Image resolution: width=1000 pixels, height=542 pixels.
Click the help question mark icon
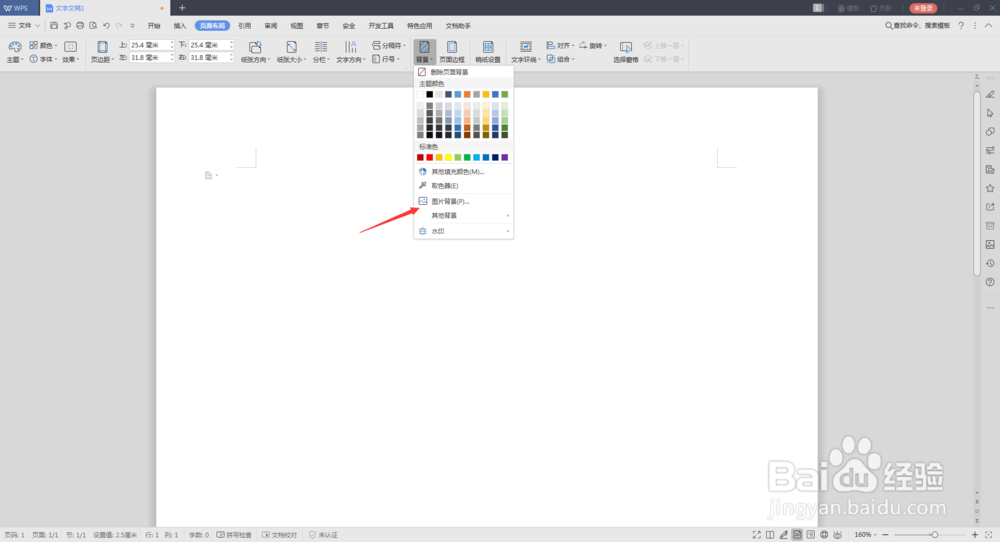point(961,26)
